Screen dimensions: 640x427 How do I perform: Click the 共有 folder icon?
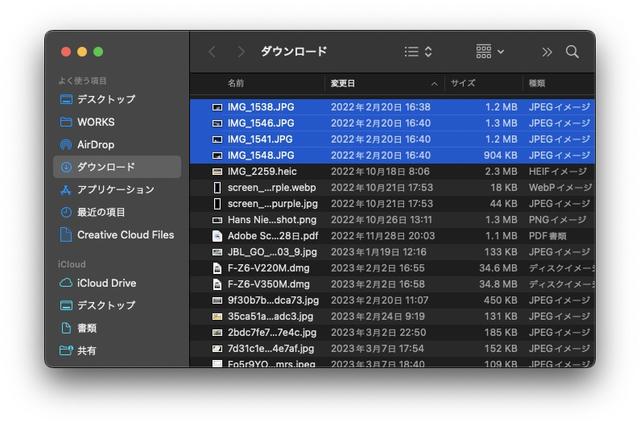pyautogui.click(x=66, y=351)
